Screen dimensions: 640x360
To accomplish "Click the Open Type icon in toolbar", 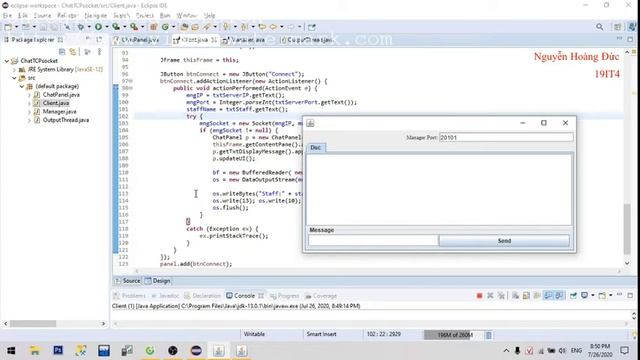I will click(x=184, y=27).
